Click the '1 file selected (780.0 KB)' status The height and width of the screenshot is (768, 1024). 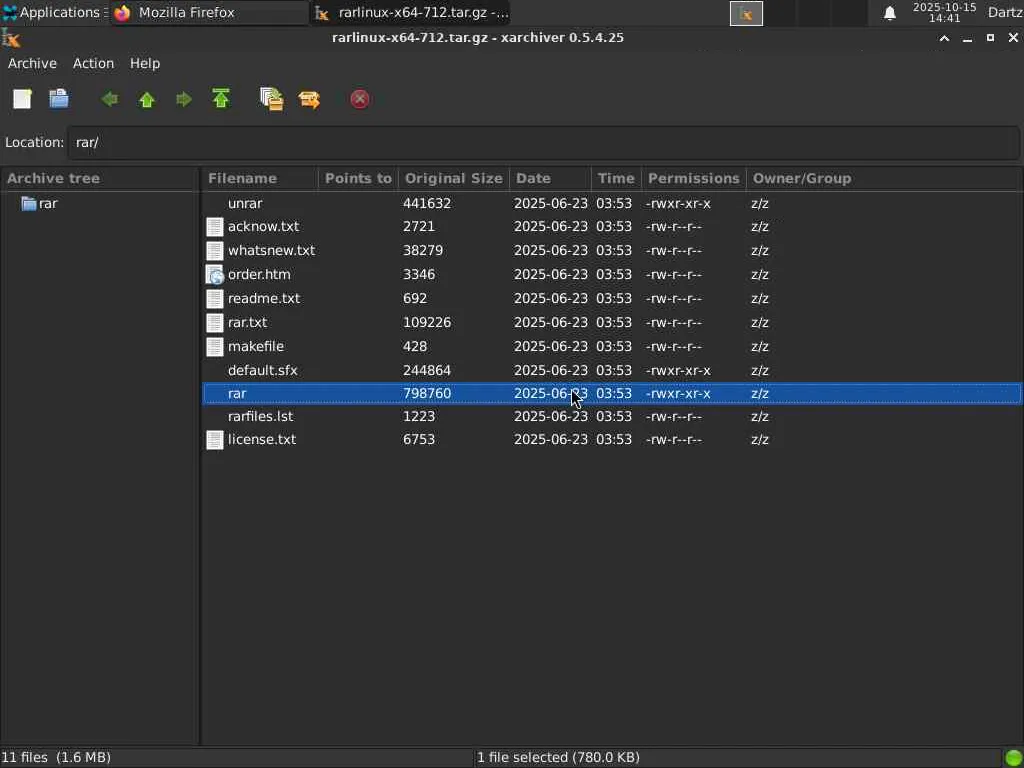pyautogui.click(x=558, y=758)
